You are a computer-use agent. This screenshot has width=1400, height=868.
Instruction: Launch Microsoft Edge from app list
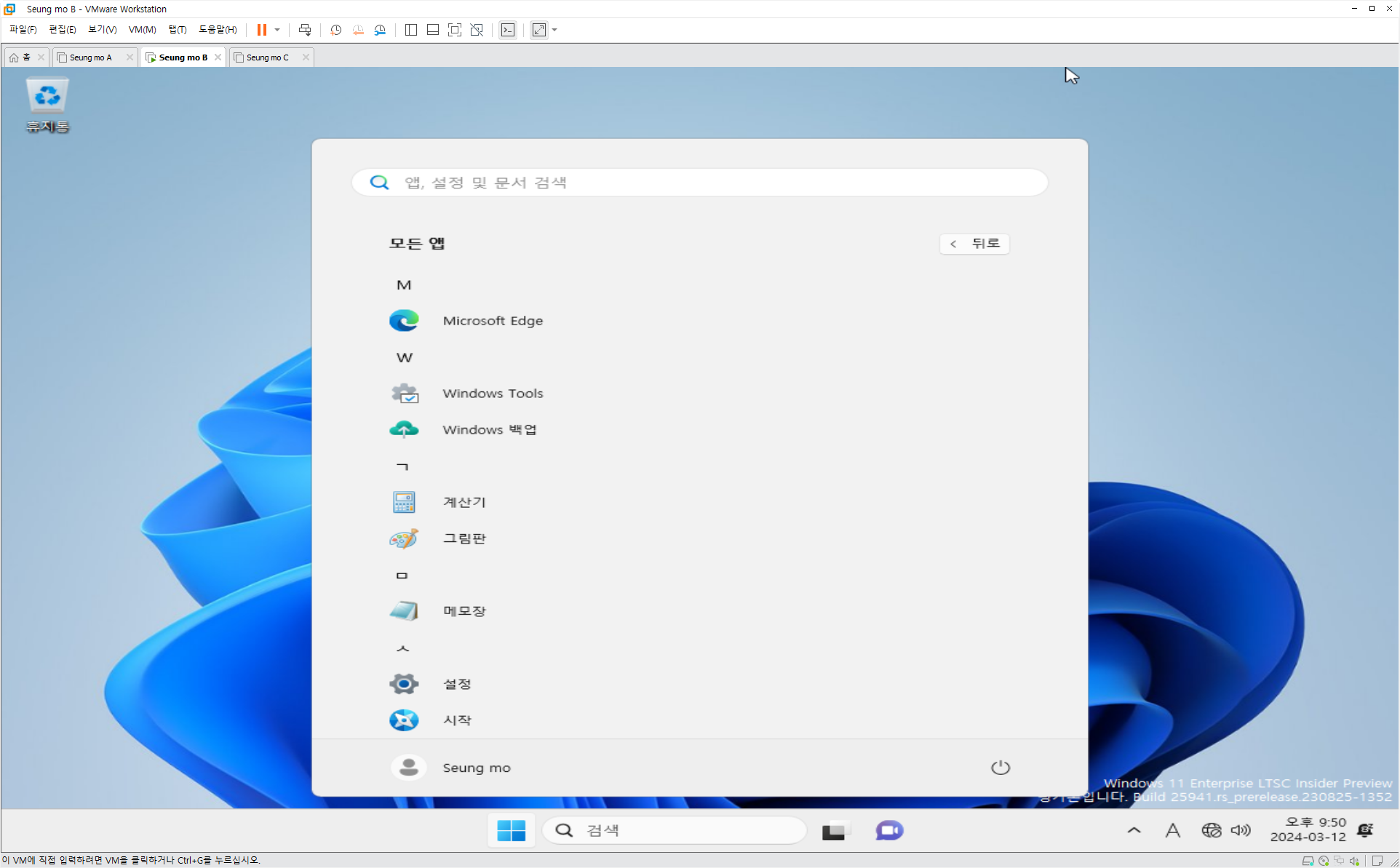(x=492, y=321)
